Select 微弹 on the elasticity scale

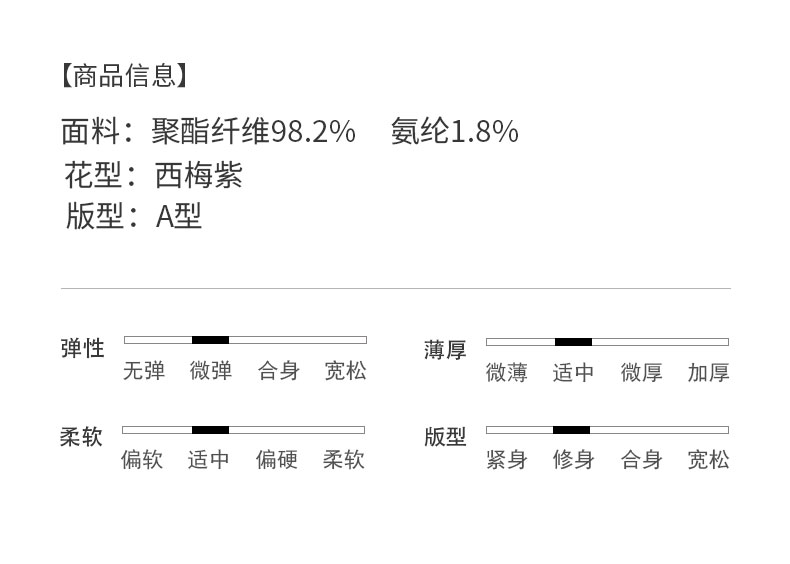[211, 371]
